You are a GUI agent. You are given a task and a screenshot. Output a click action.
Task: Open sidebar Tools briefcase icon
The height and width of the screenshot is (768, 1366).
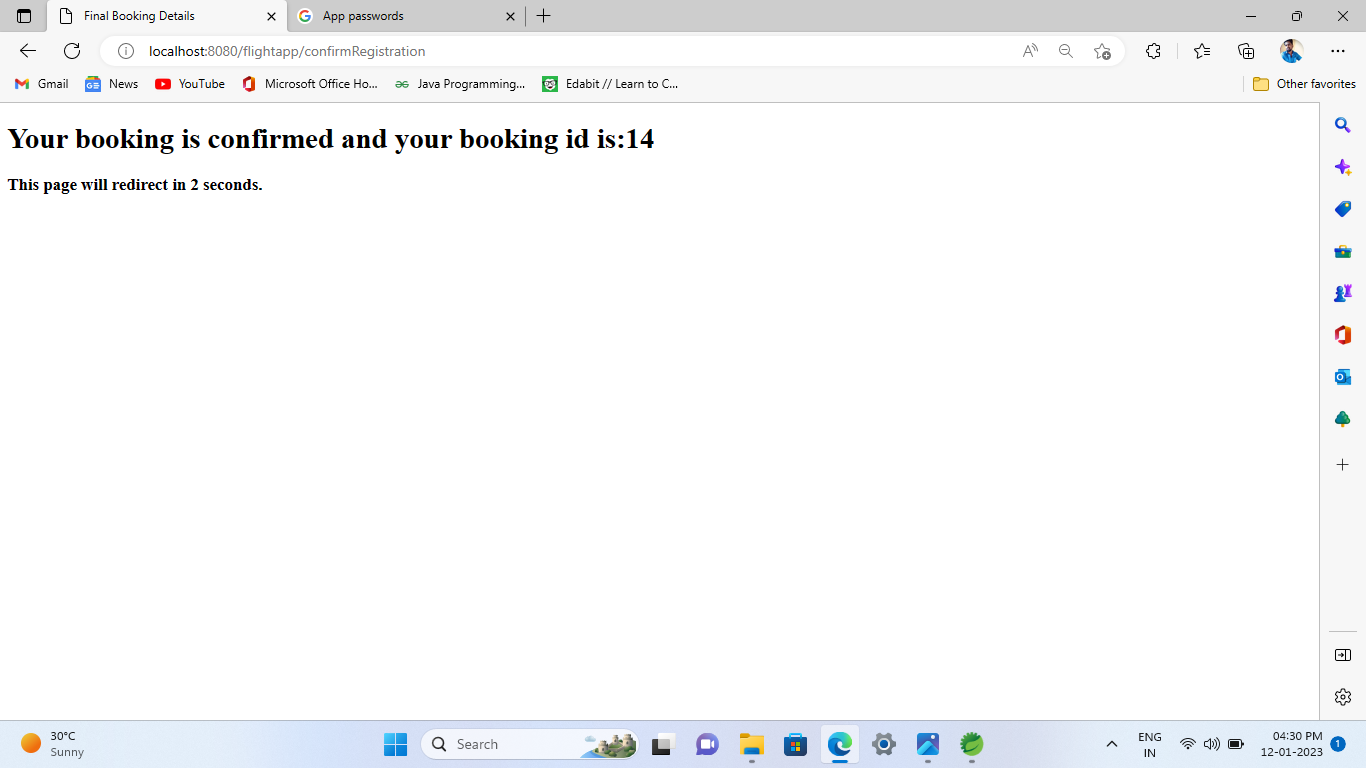pyautogui.click(x=1343, y=251)
